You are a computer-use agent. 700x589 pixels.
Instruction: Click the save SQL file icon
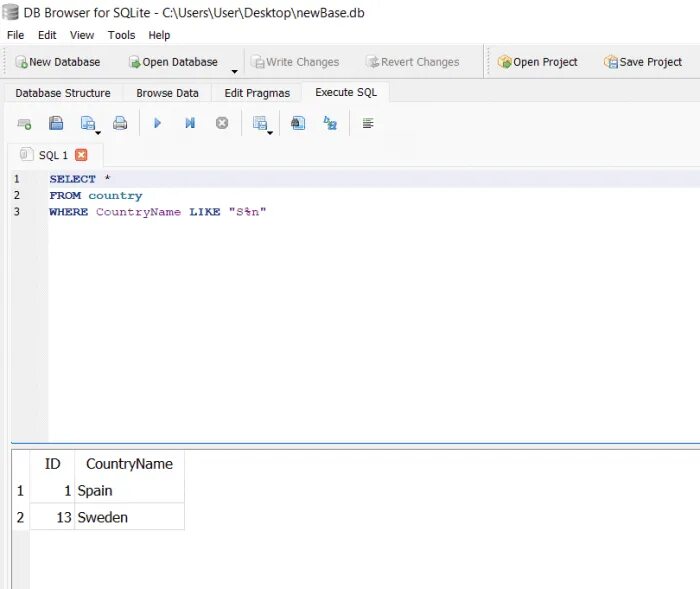[x=88, y=123]
